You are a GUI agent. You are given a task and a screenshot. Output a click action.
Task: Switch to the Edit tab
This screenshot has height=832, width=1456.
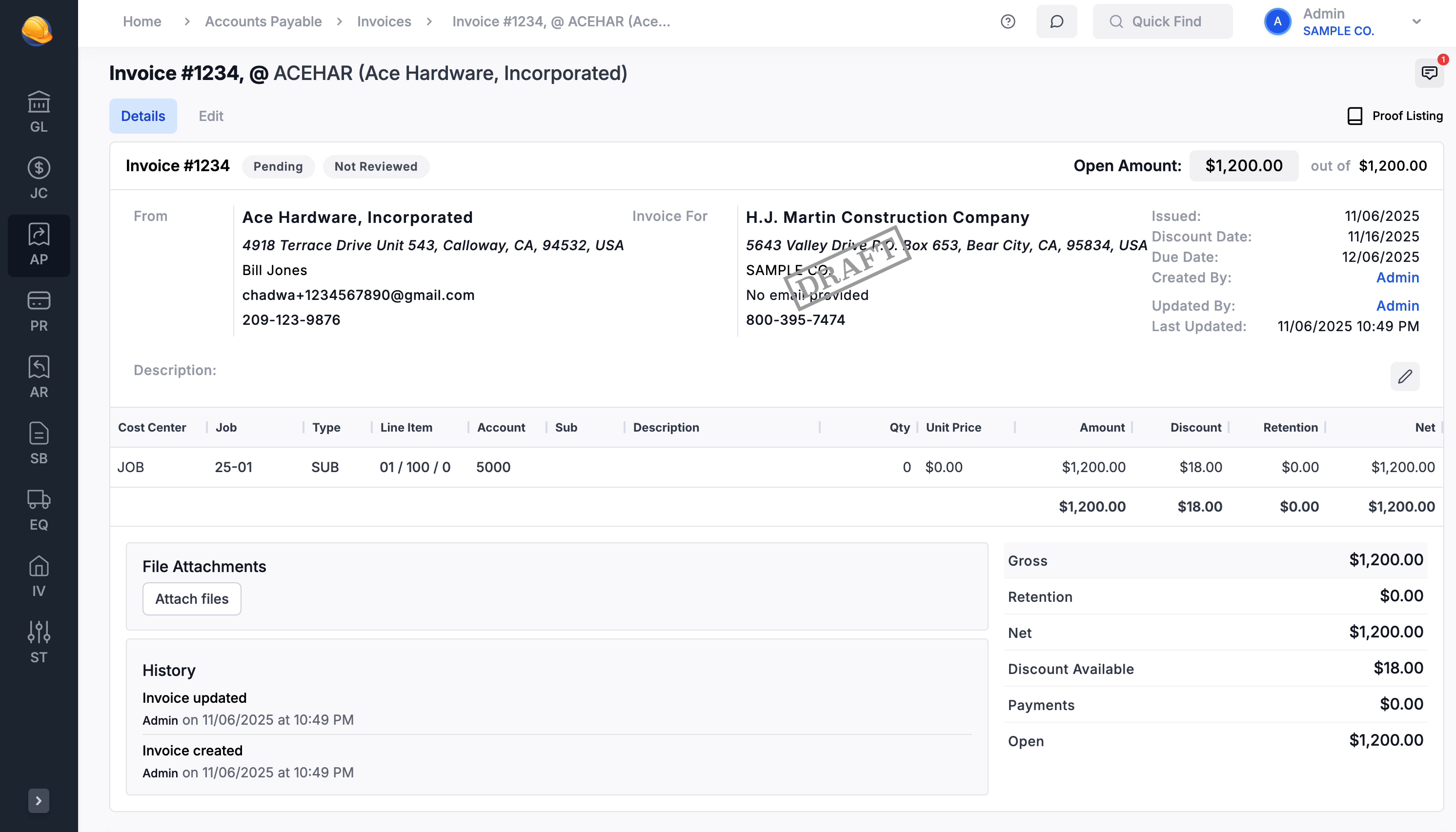211,116
